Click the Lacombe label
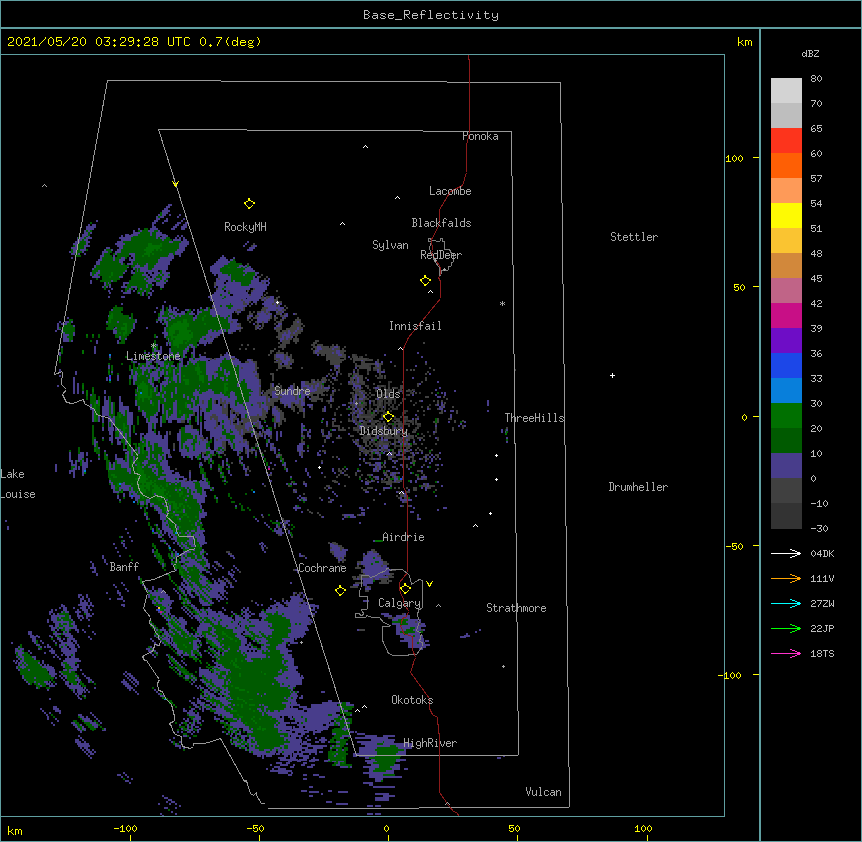The width and height of the screenshot is (862, 842). (450, 191)
